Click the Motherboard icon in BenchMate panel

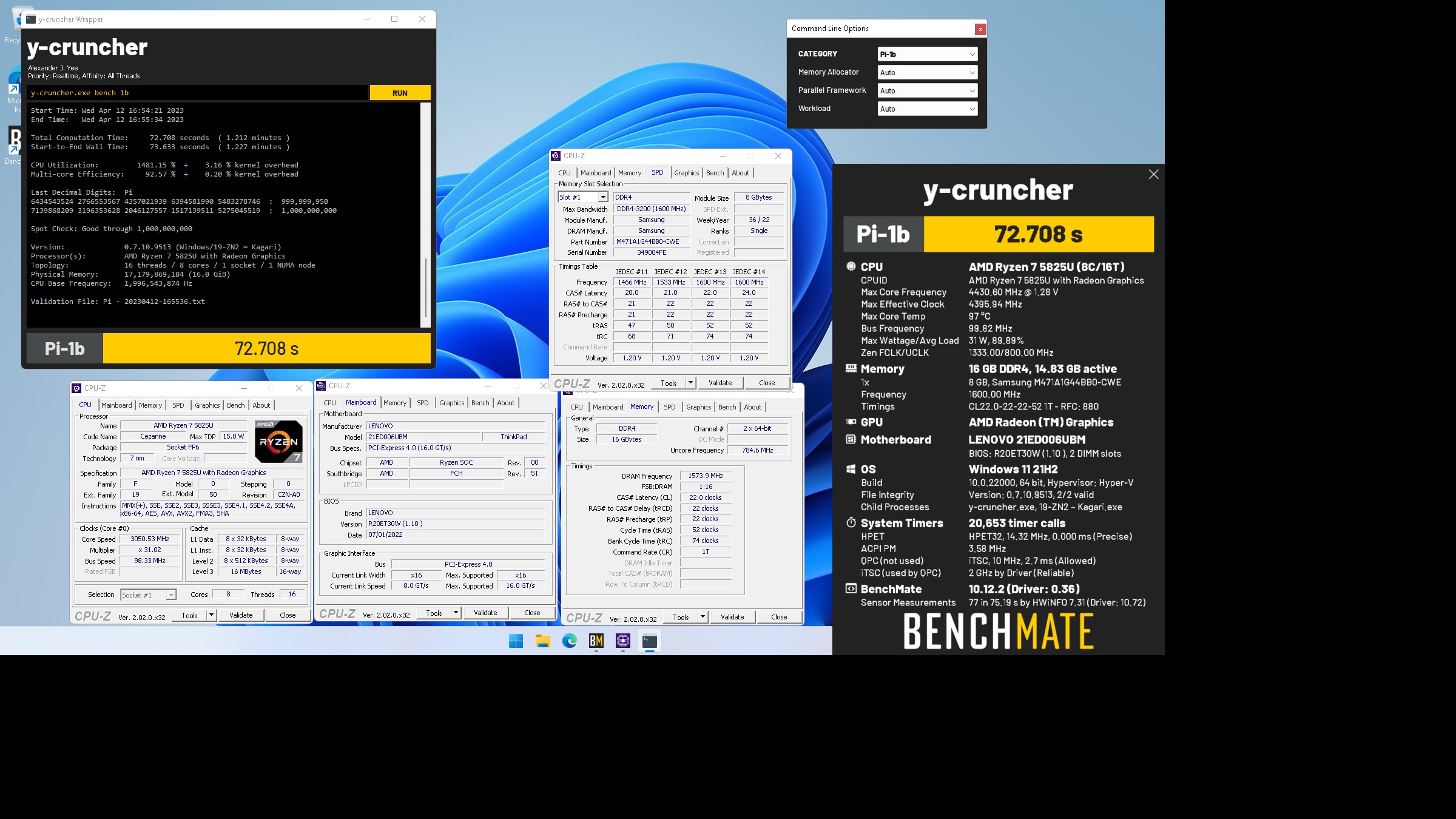851,439
